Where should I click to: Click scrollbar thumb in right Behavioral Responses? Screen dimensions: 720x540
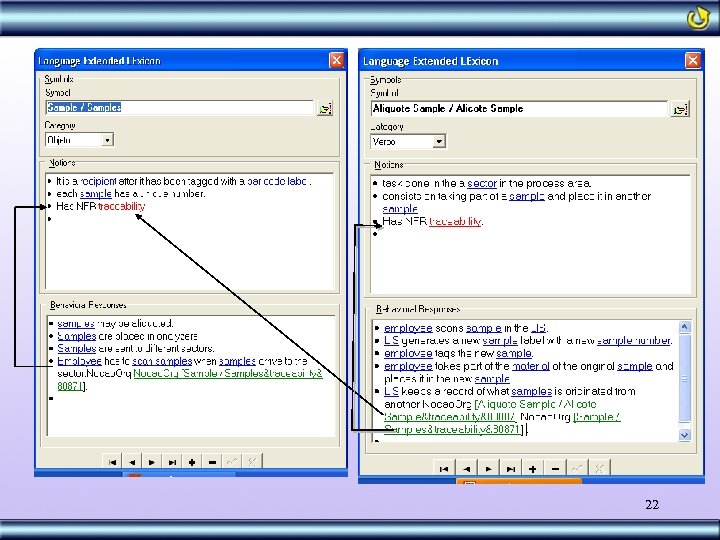tap(684, 378)
